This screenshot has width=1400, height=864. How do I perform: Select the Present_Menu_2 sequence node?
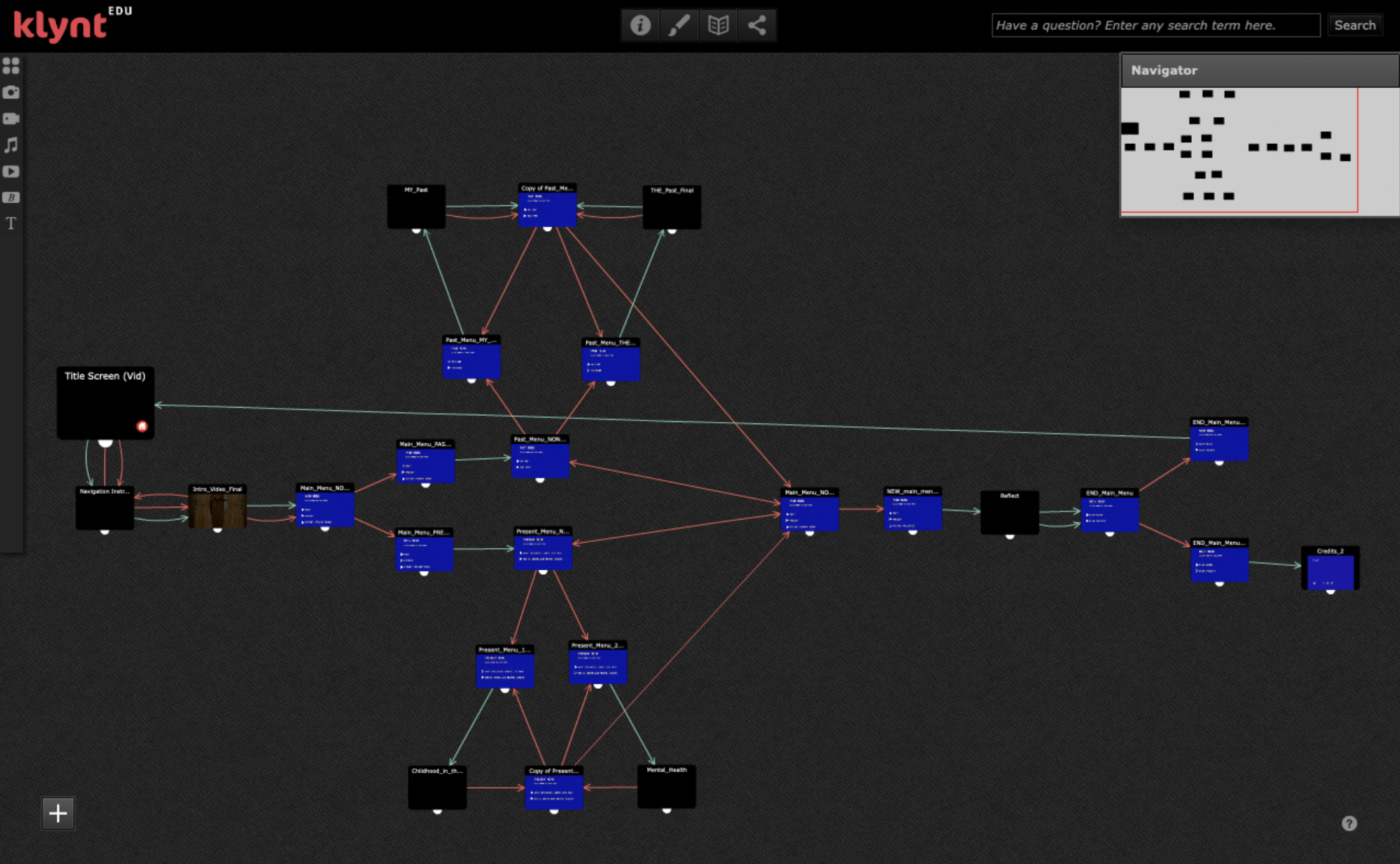598,662
